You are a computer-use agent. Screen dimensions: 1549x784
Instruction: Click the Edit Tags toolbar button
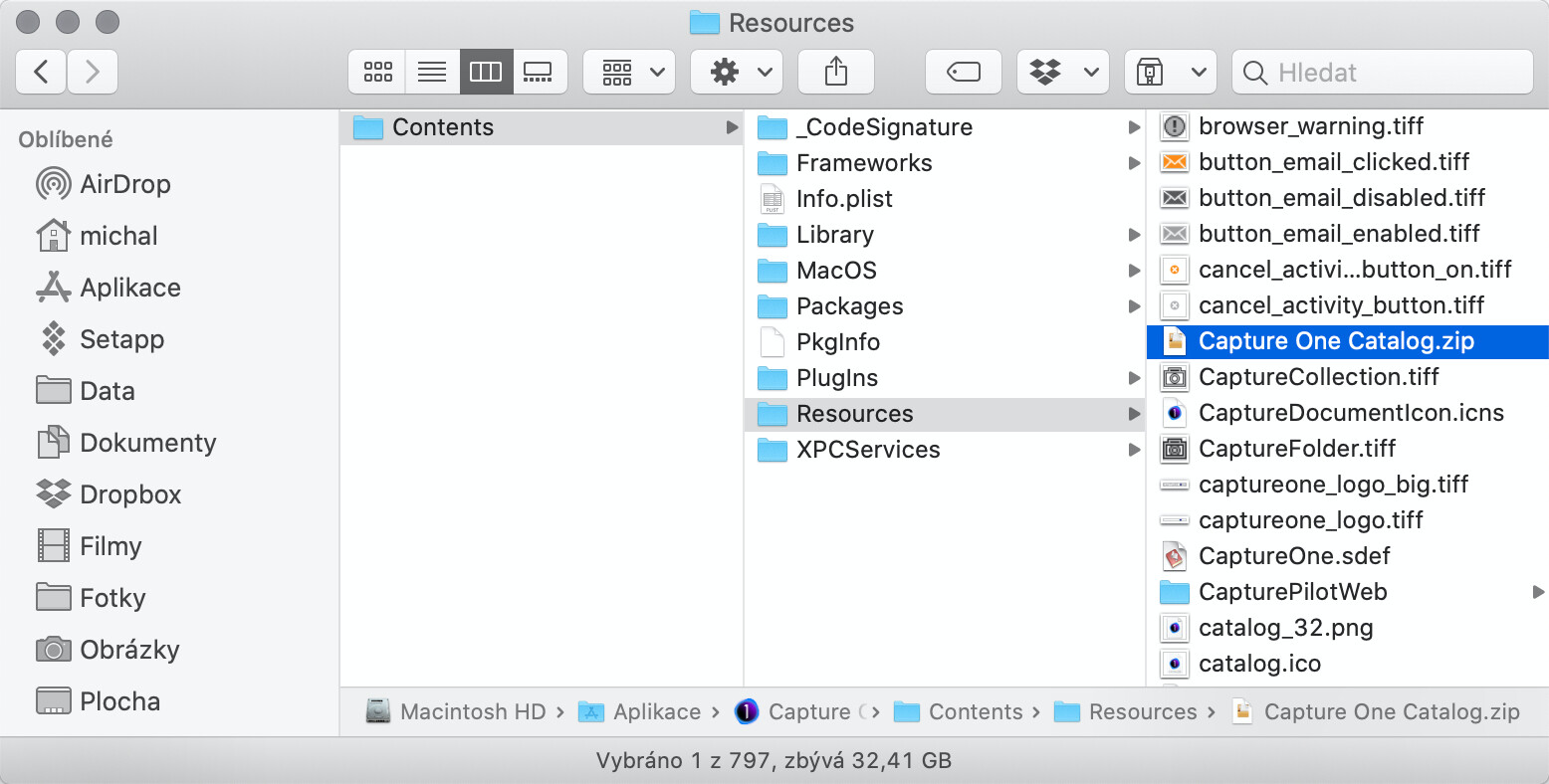[x=963, y=72]
